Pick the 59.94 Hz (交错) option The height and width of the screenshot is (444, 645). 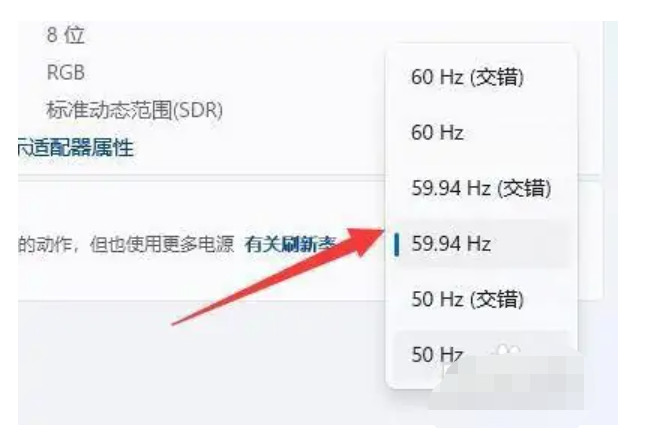(x=481, y=188)
